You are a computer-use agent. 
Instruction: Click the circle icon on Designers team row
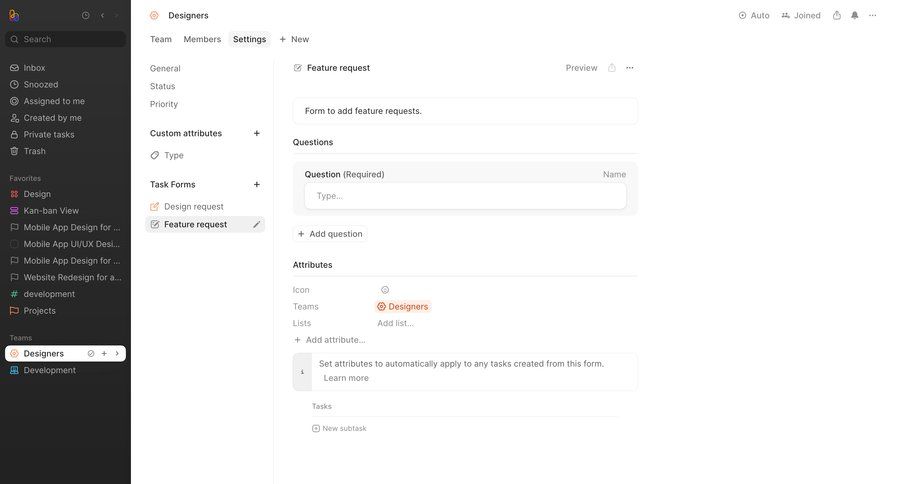point(91,354)
